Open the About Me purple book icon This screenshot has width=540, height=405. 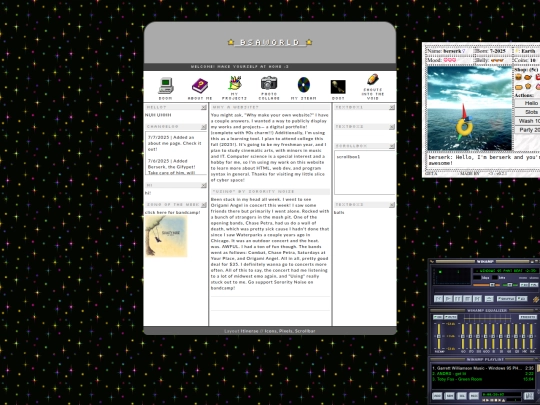200,86
